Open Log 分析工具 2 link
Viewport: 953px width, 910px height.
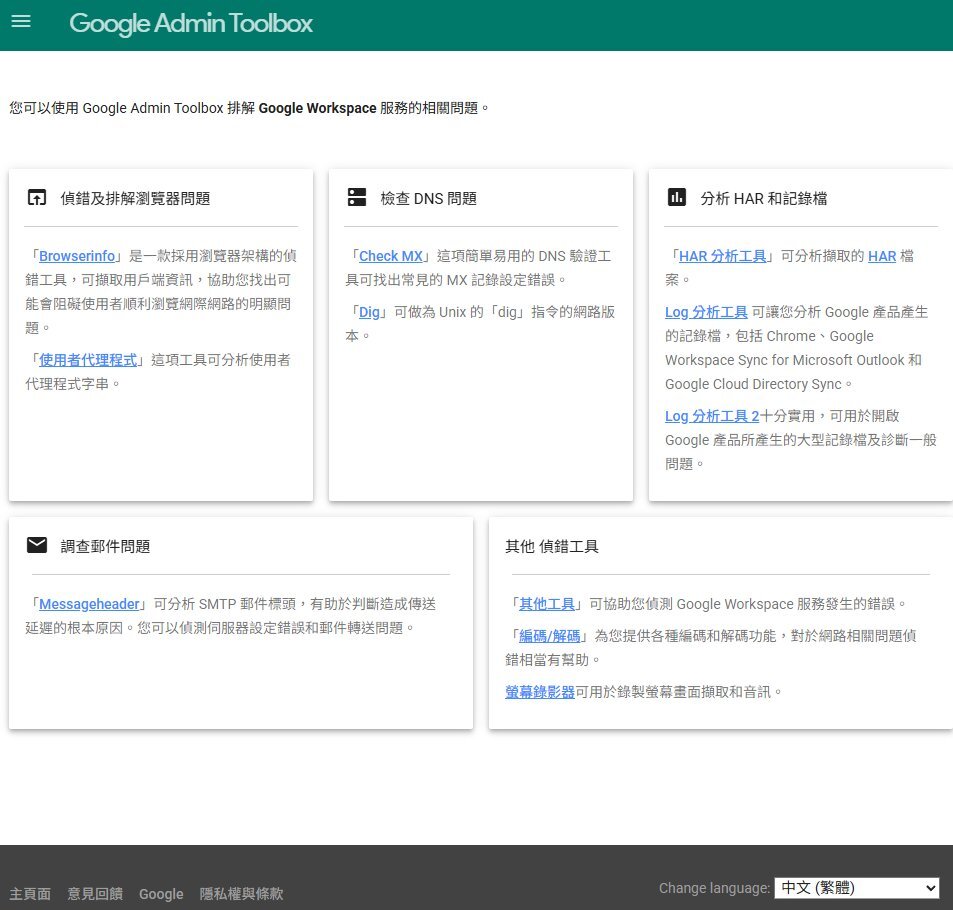(712, 416)
